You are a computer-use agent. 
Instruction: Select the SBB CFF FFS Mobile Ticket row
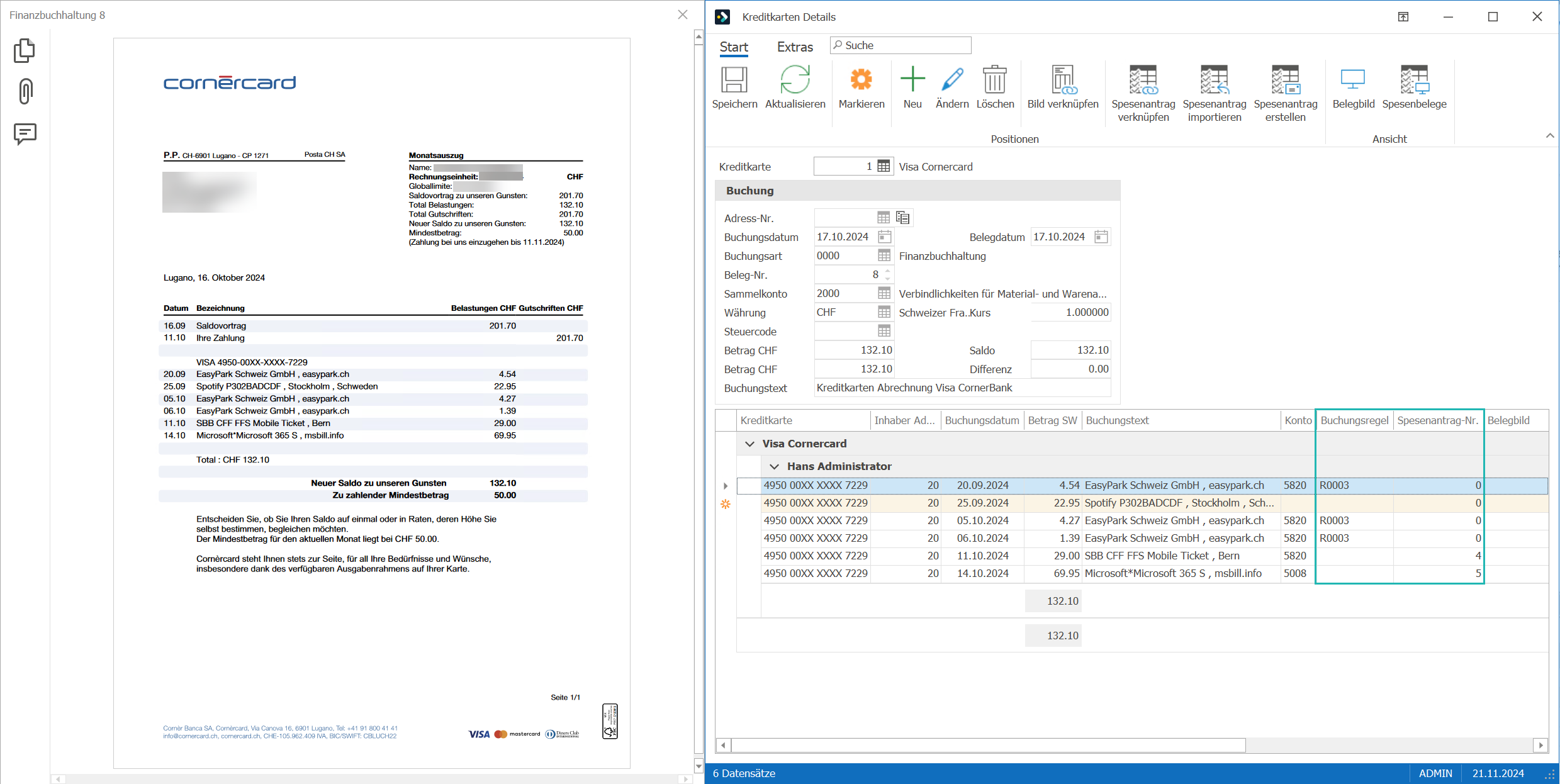(1142, 556)
